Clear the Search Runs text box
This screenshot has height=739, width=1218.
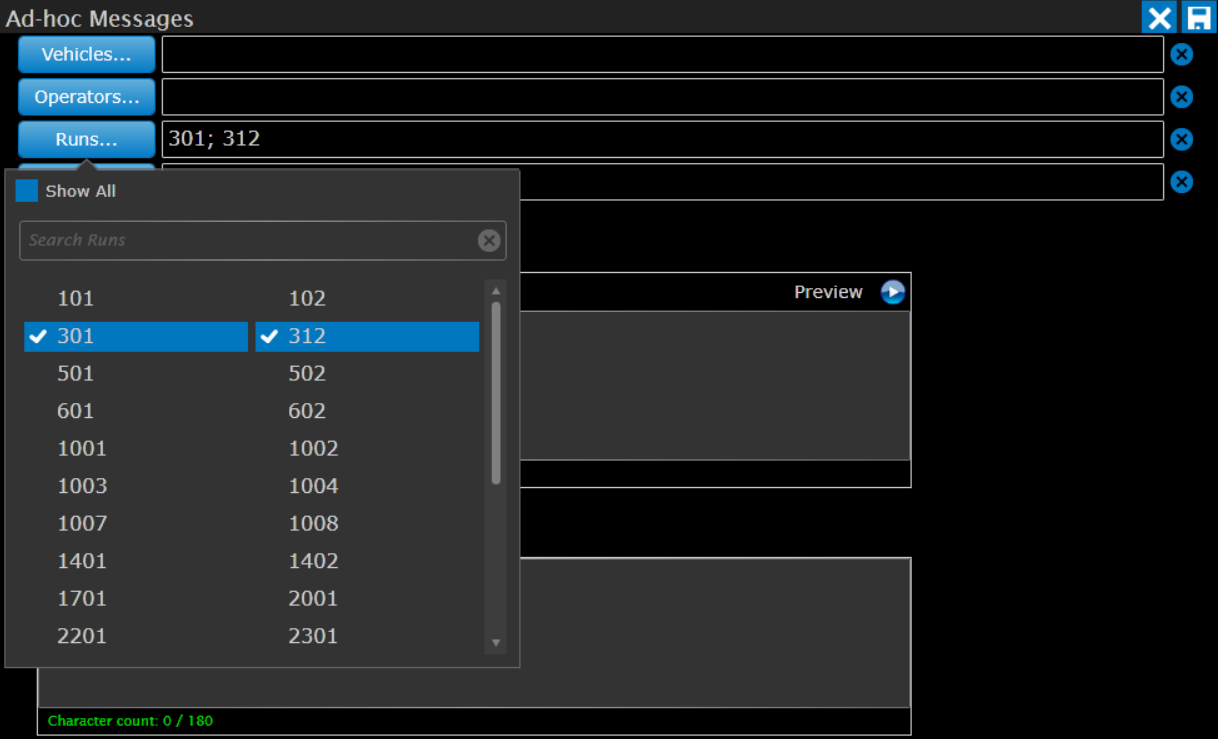point(488,240)
